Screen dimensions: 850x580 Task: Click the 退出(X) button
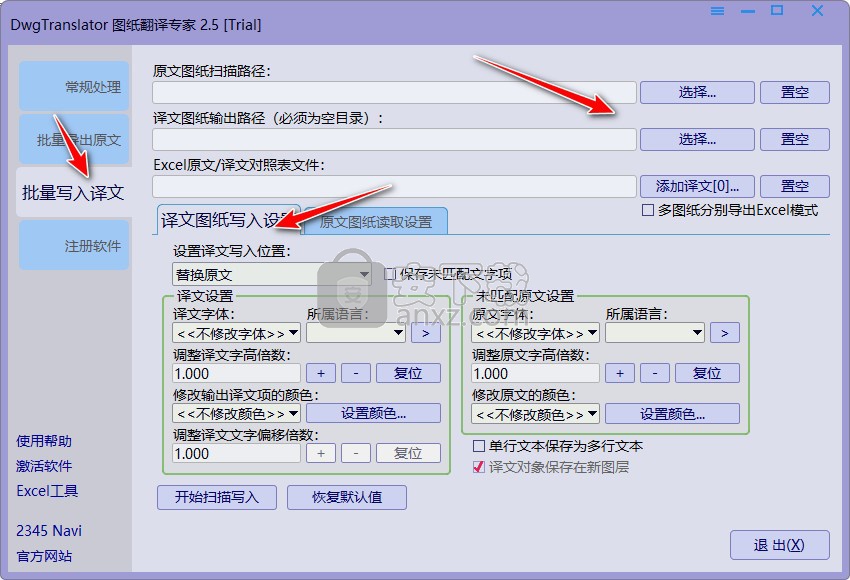point(780,545)
